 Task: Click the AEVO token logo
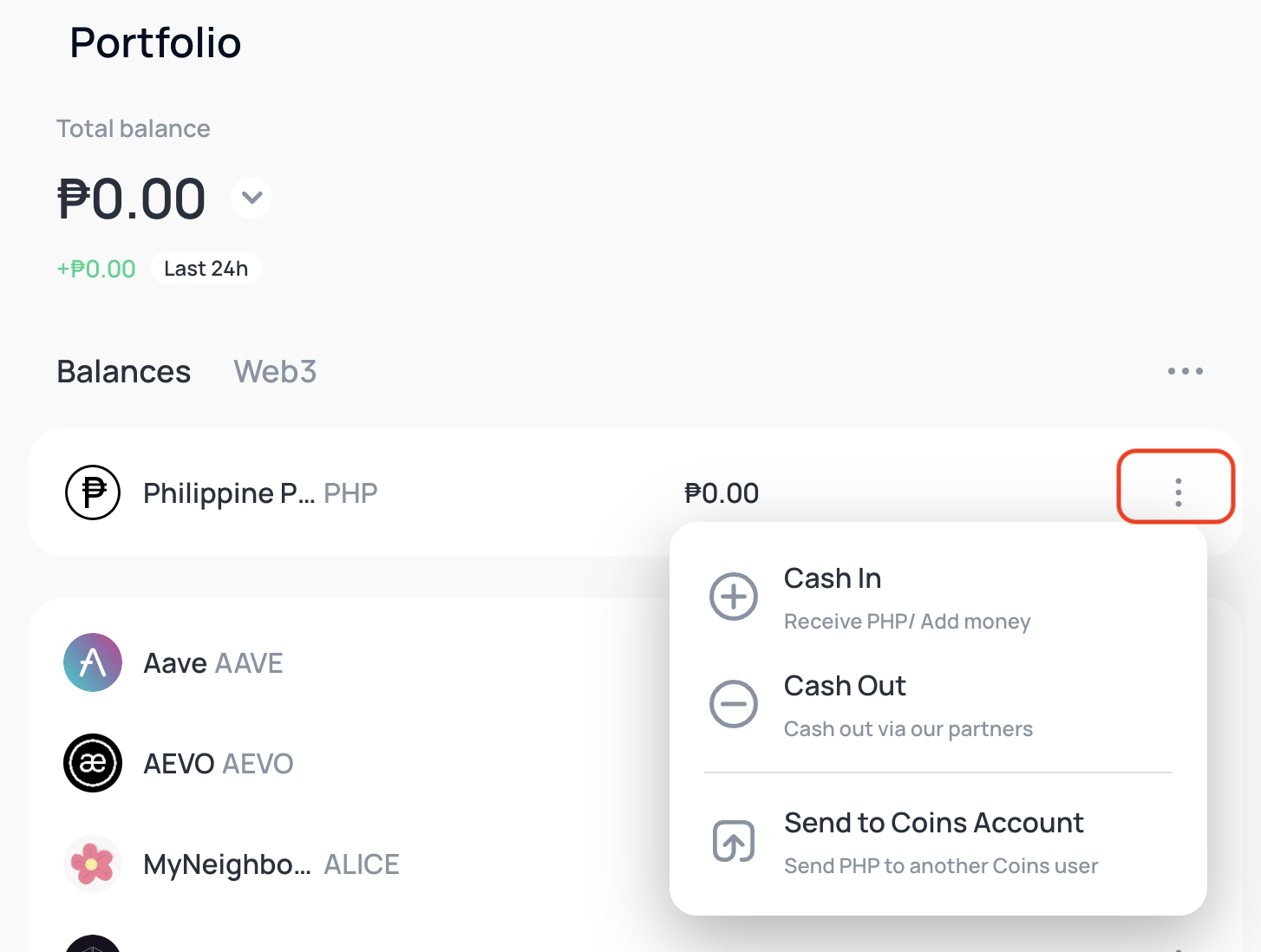tap(93, 763)
